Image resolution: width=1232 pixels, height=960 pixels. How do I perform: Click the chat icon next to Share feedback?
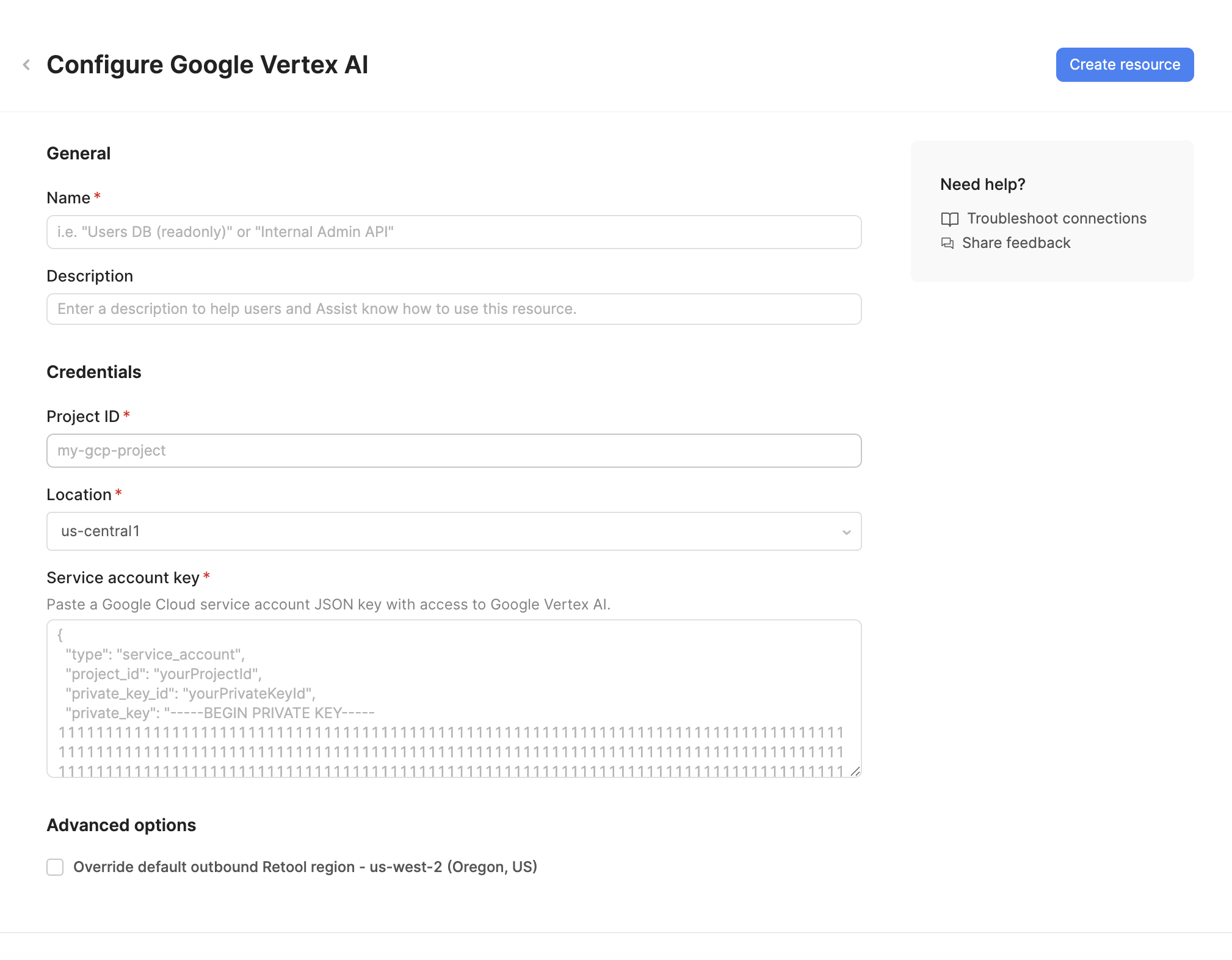(947, 243)
